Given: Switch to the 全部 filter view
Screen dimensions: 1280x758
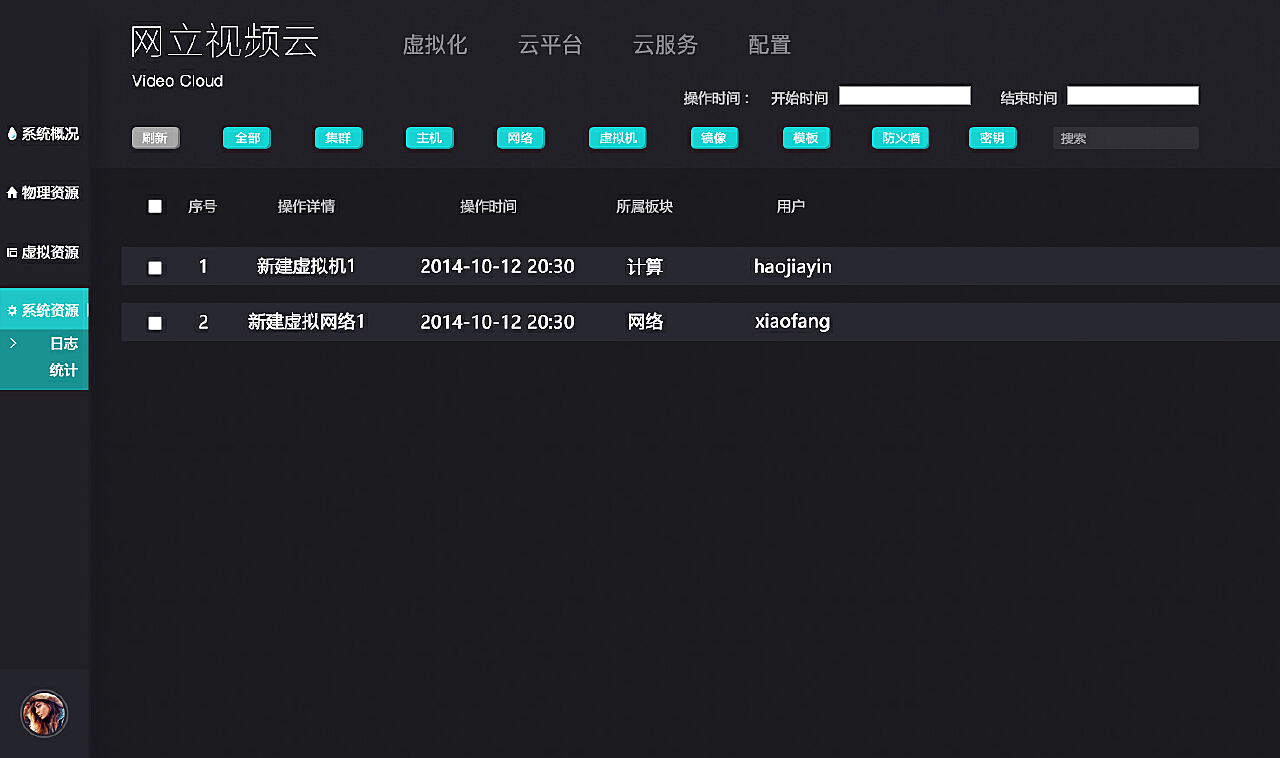Looking at the screenshot, I should click(x=247, y=138).
